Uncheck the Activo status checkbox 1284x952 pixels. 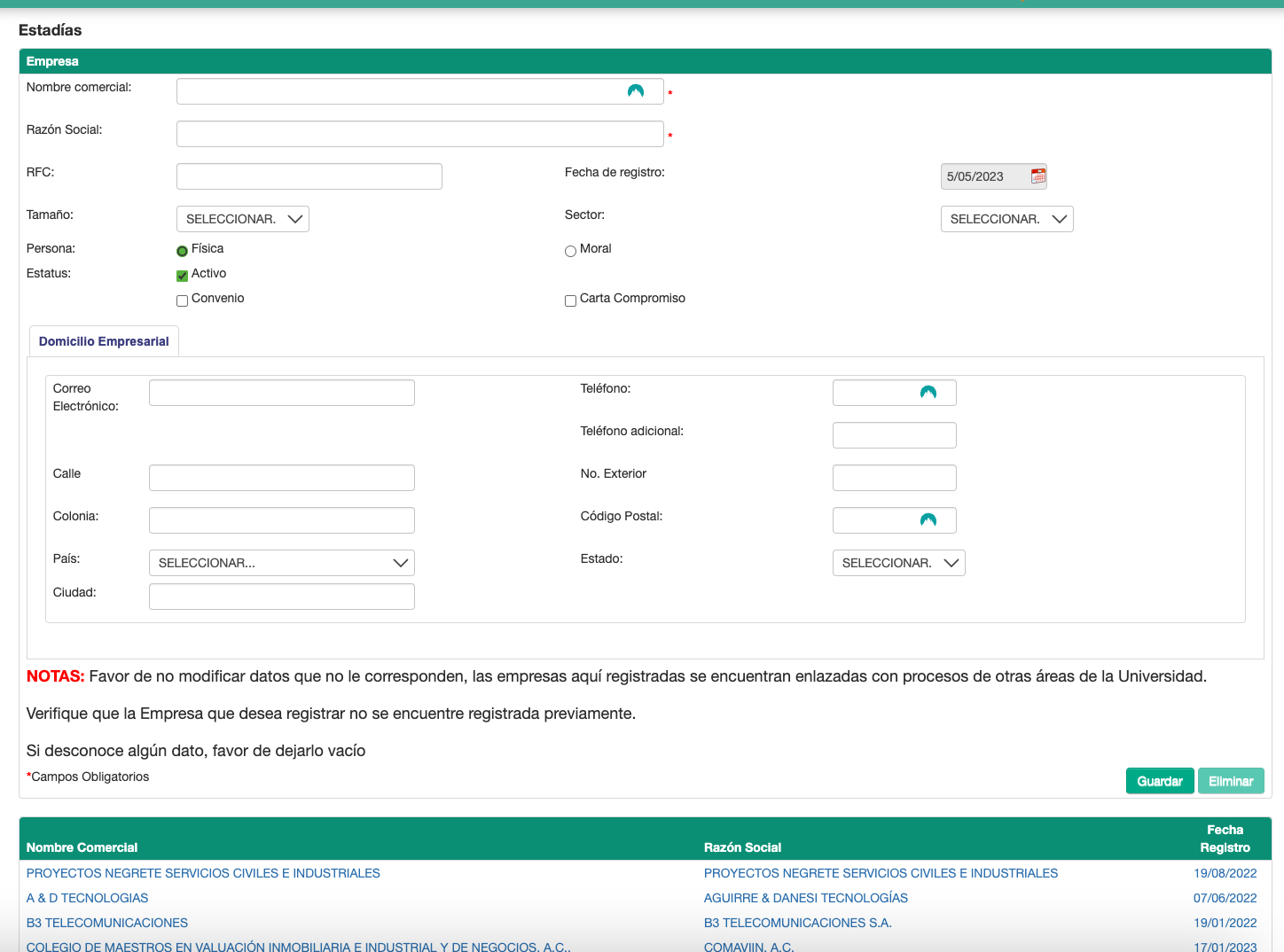183,276
